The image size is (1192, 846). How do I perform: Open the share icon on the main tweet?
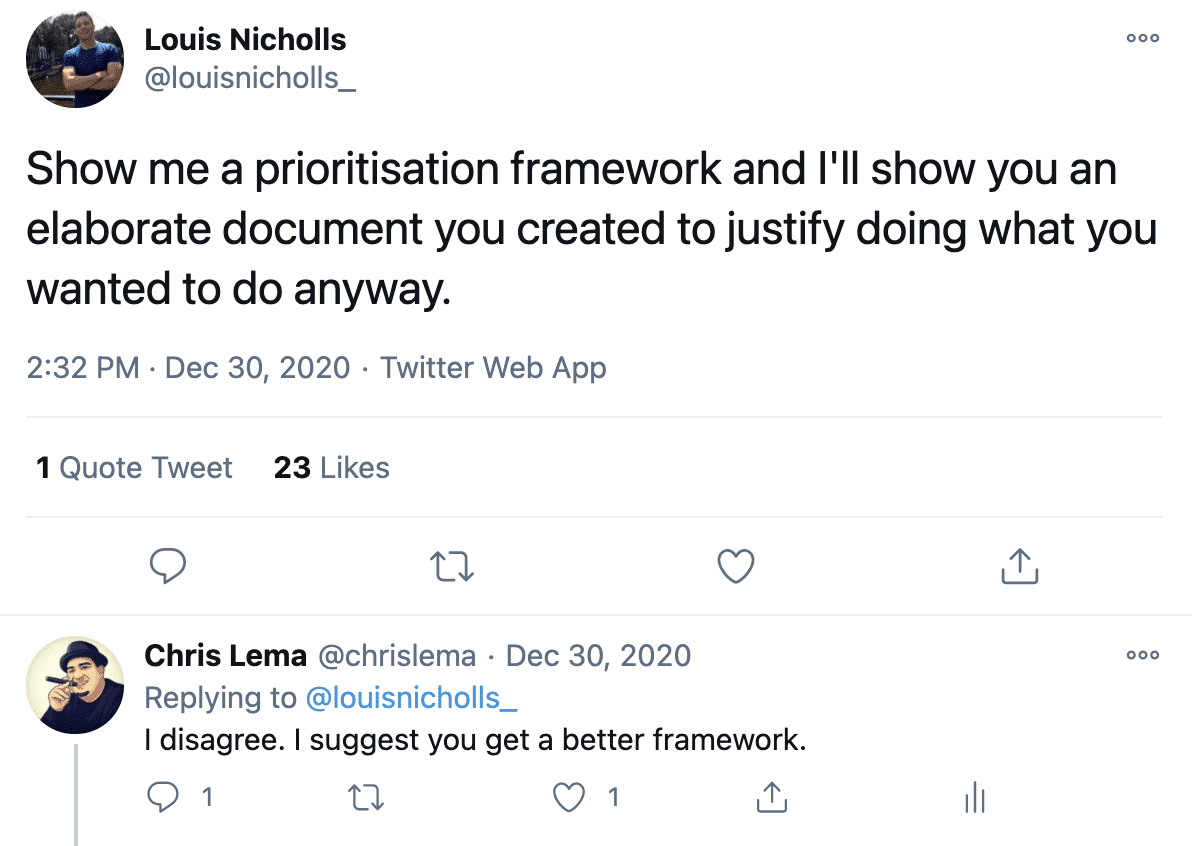1018,566
